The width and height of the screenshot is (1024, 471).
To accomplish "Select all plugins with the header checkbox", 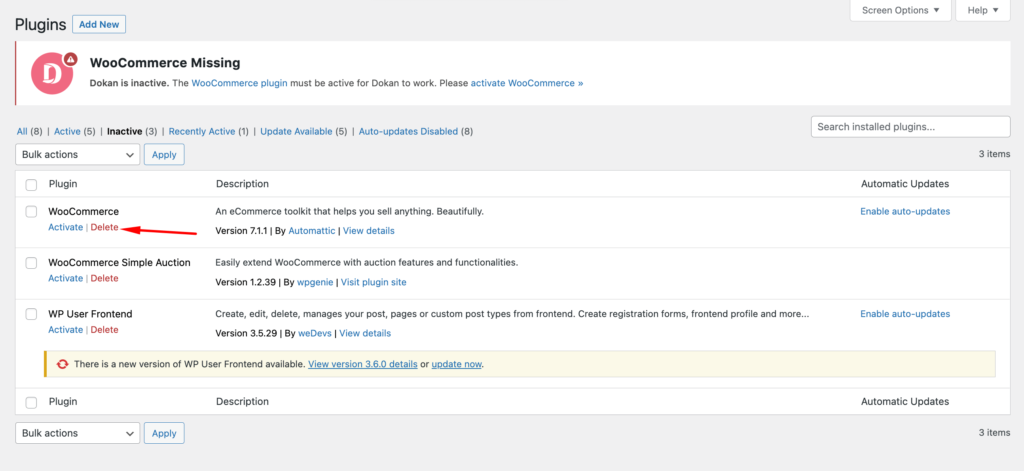I will (31, 185).
